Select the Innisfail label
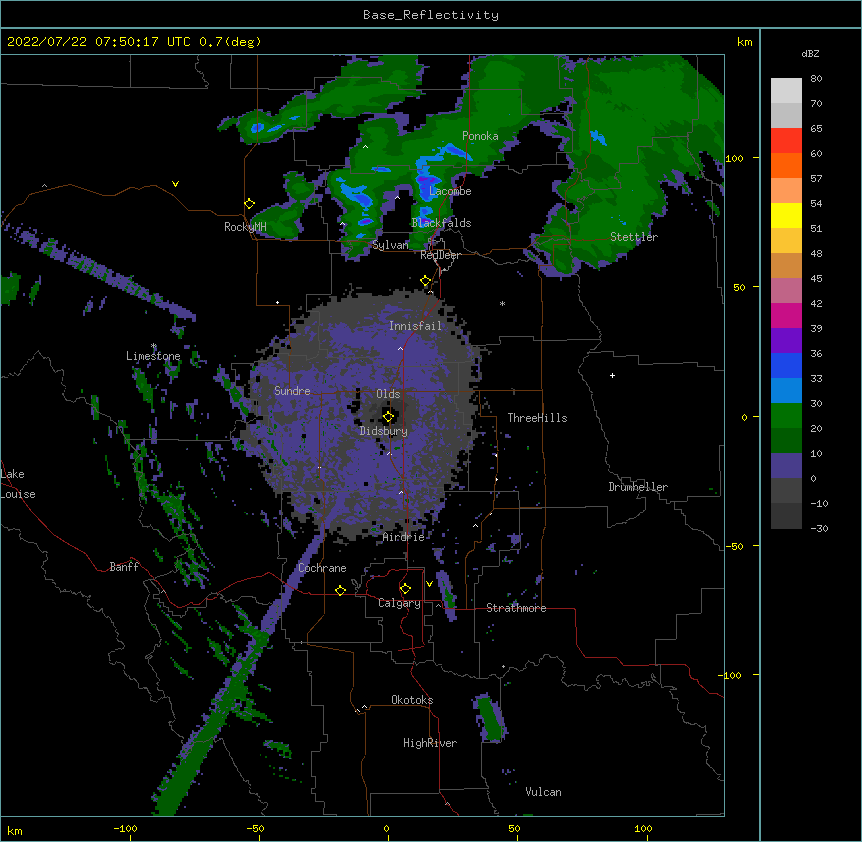Image resolution: width=862 pixels, height=842 pixels. coord(415,326)
